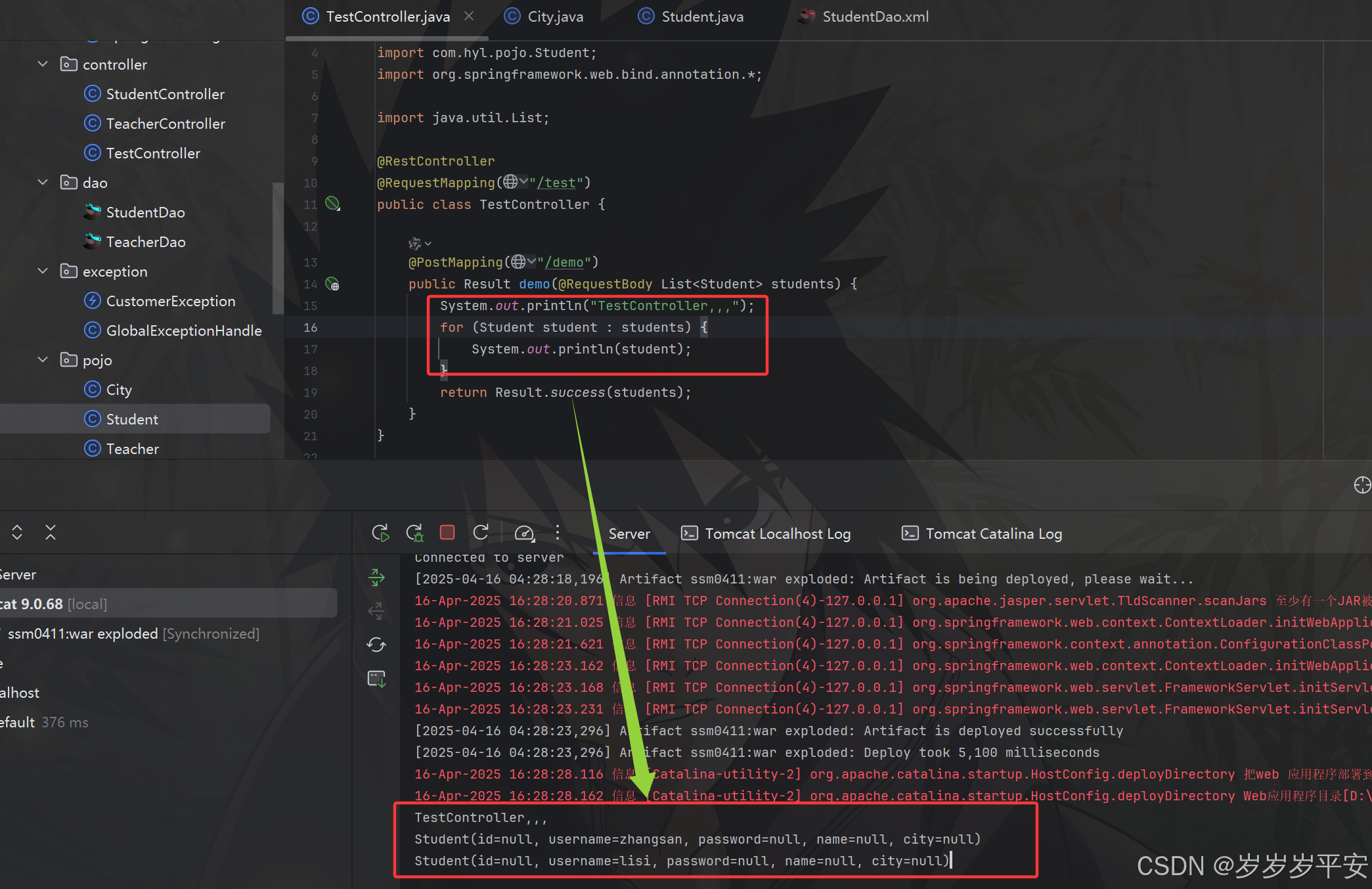Click the expand all arrows in Services panel
The image size is (1372, 889).
tap(17, 532)
